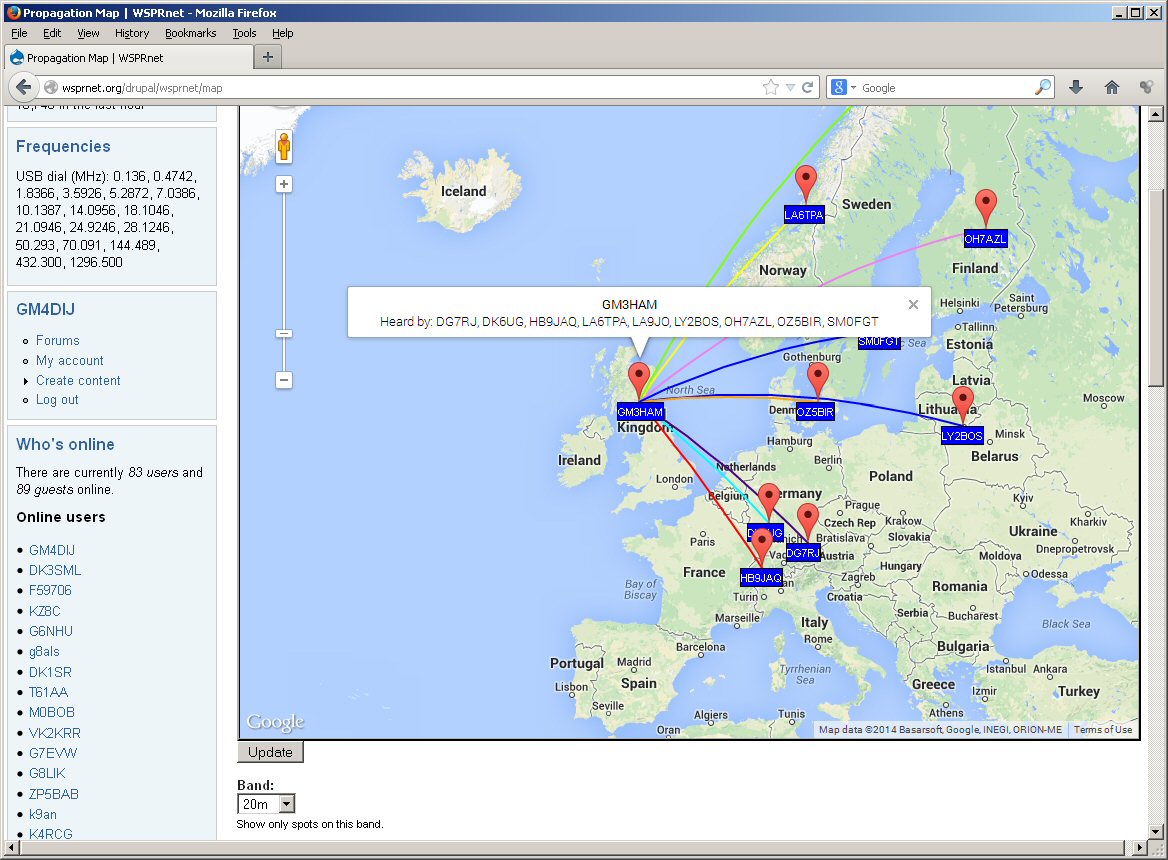1168x860 pixels.
Task: Click the Frequencies section heading
Action: 63,147
